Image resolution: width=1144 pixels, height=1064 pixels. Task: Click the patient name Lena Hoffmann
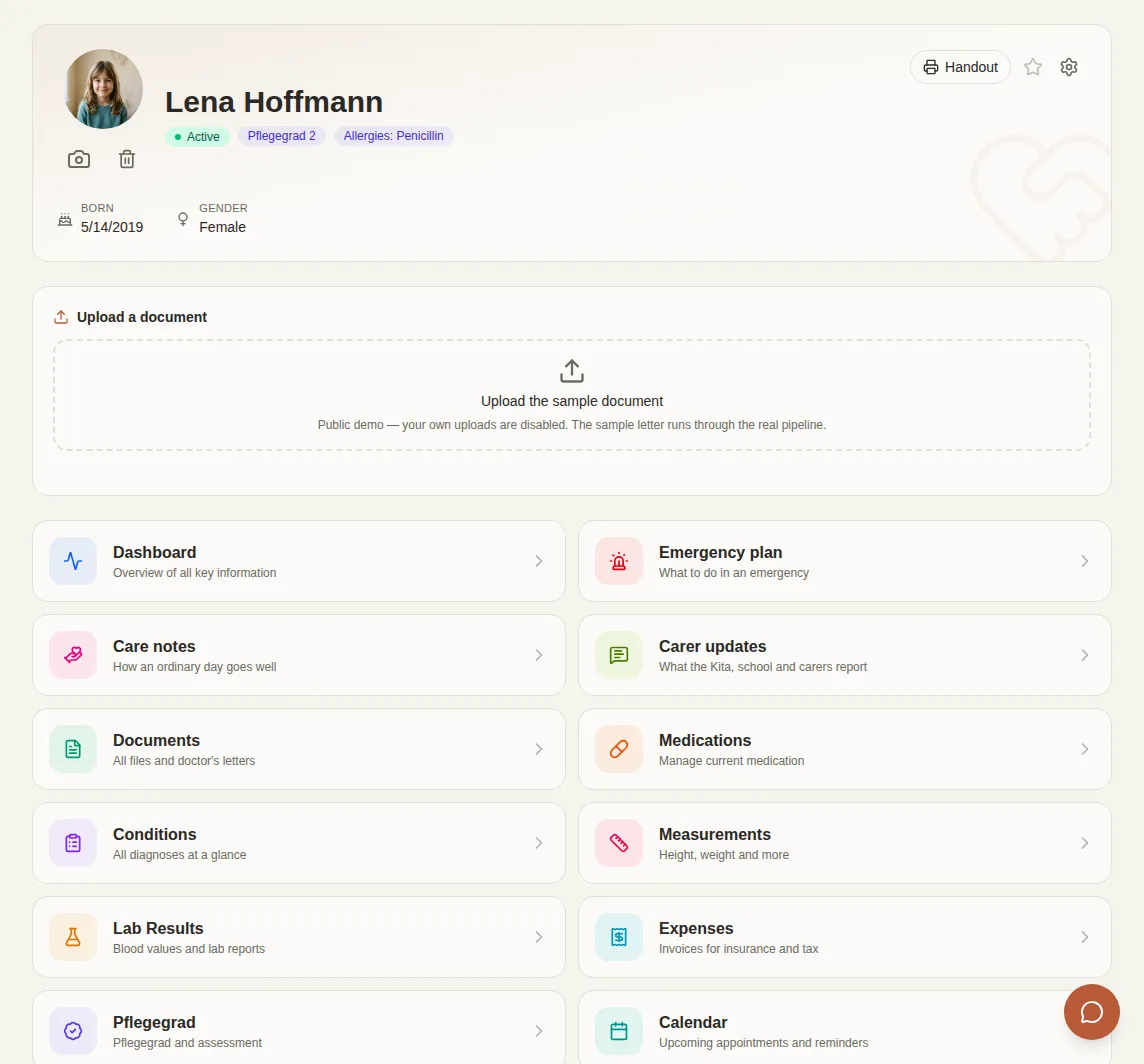(x=274, y=102)
